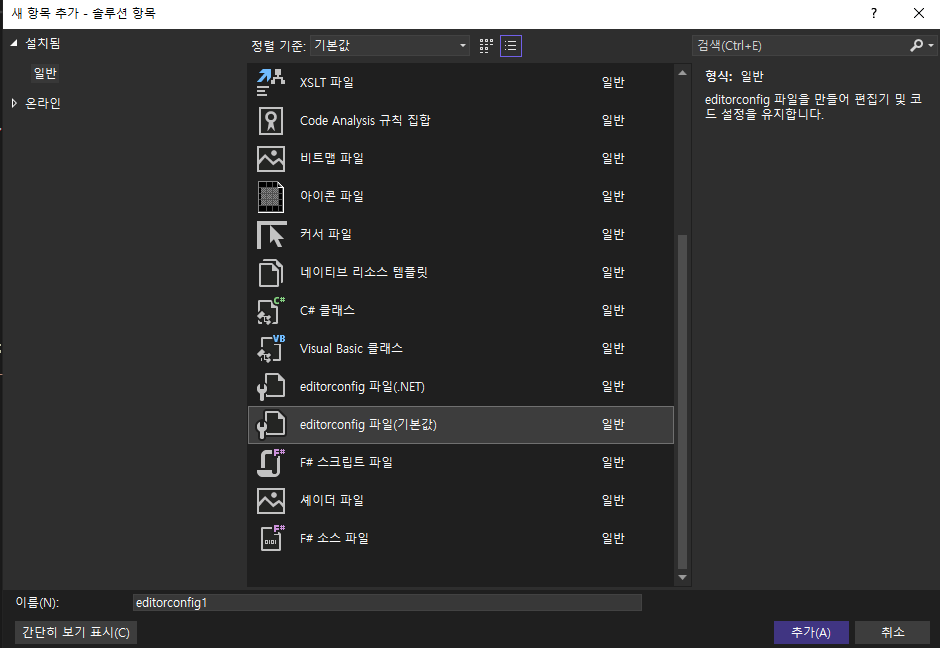Screen dimensions: 940x648
Task: Click the 설치됨 label
Action: click(43, 43)
